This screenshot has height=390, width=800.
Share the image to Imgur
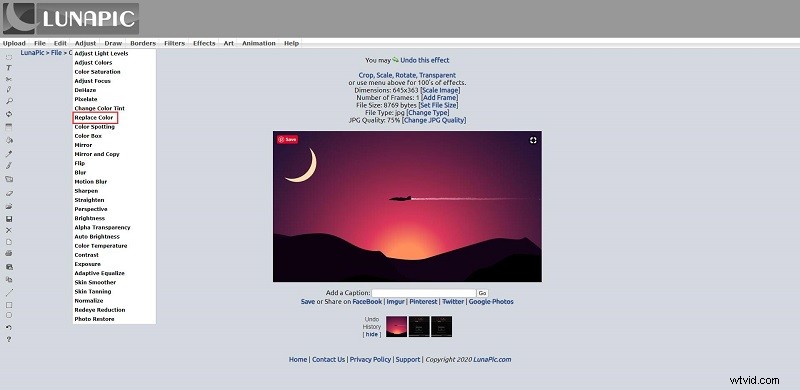point(395,302)
